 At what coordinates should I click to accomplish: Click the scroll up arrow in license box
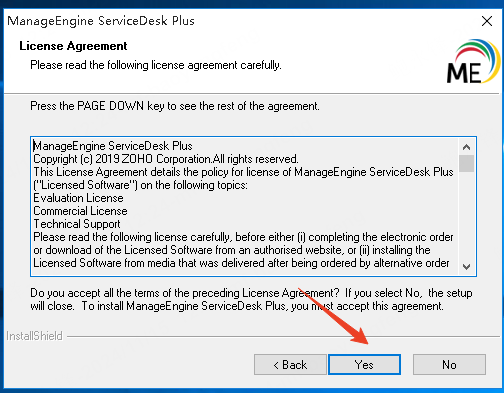(x=466, y=147)
